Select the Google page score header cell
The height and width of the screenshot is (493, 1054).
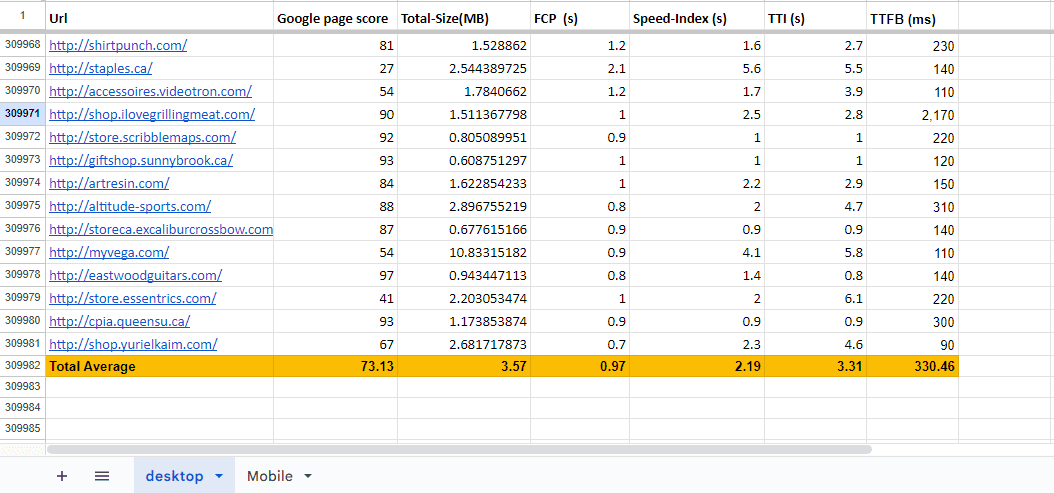tap(334, 17)
